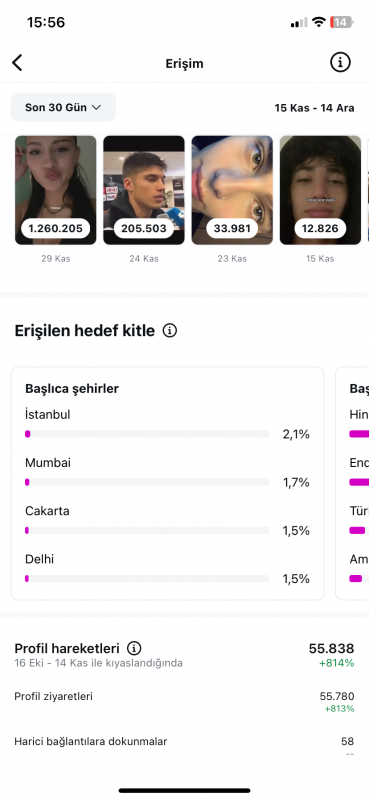The height and width of the screenshot is (800, 369).
Task: Tap the Wi-Fi status icon
Action: click(x=319, y=22)
